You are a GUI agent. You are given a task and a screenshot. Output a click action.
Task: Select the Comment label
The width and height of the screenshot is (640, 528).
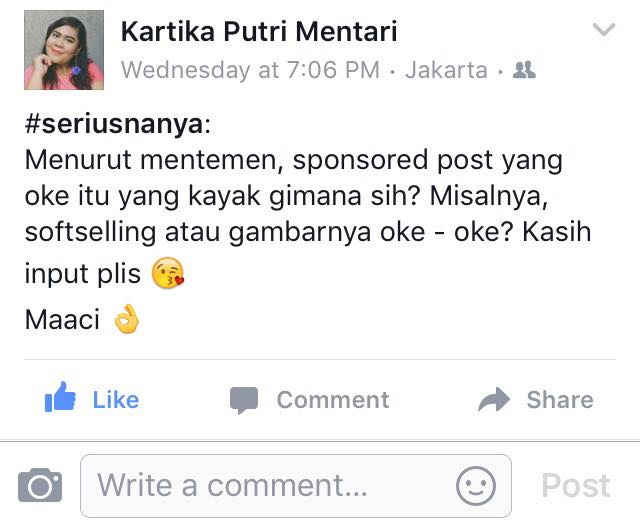coord(333,400)
